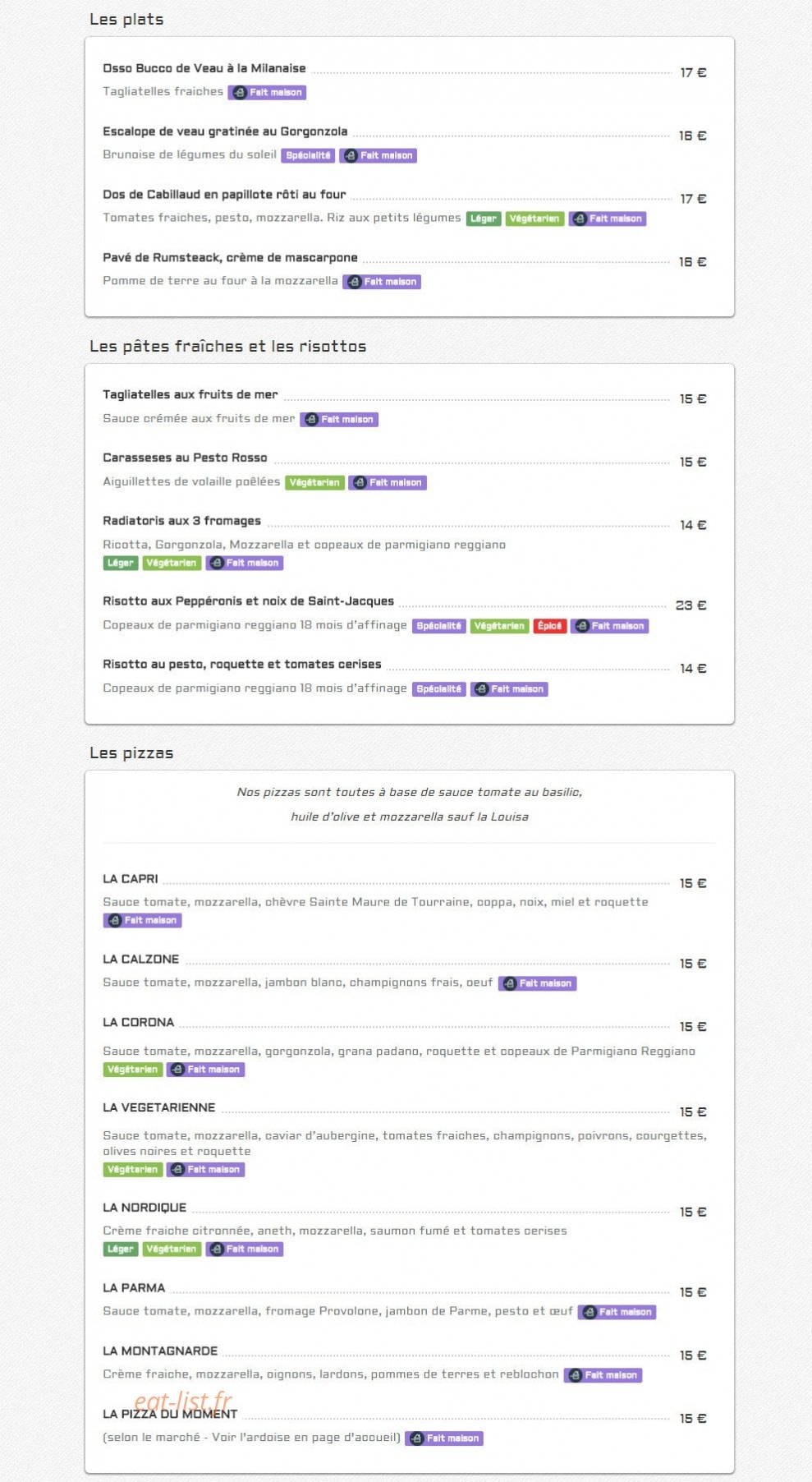Viewport: 812px width, 1482px height.
Task: Click the Fait maison badge under La Capri
Action: [142, 921]
